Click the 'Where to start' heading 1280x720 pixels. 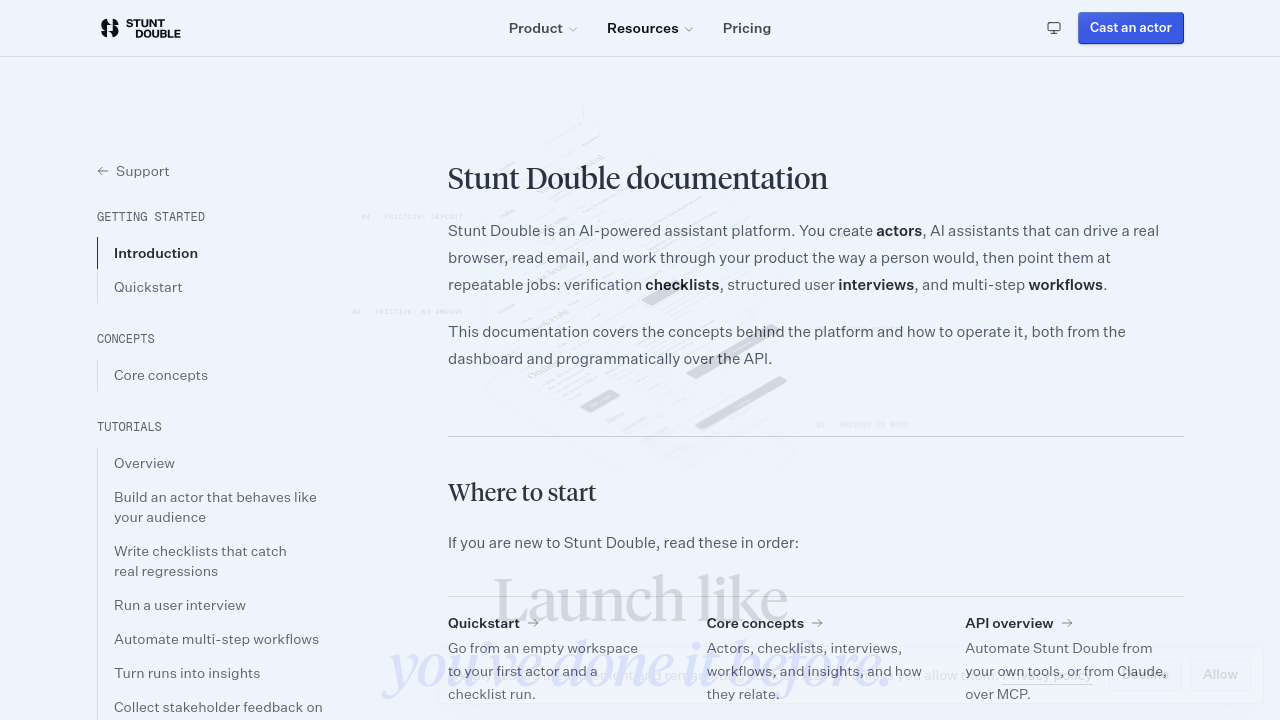tap(522, 492)
